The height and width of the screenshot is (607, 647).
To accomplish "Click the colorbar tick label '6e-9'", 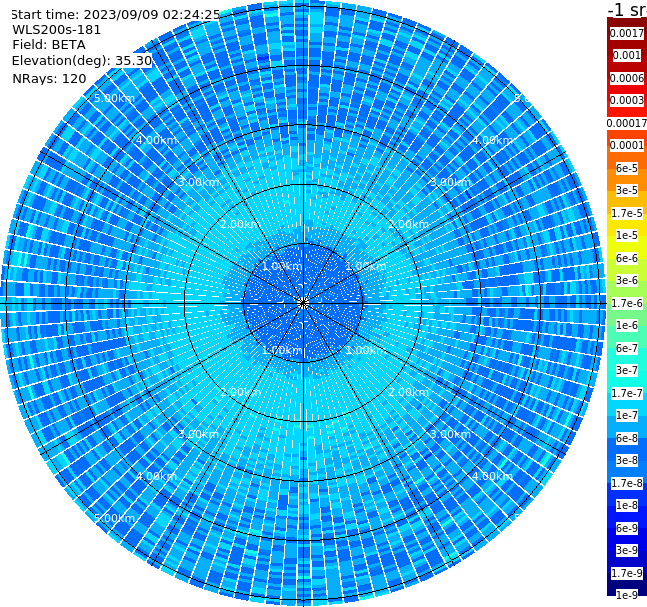I will tap(627, 528).
